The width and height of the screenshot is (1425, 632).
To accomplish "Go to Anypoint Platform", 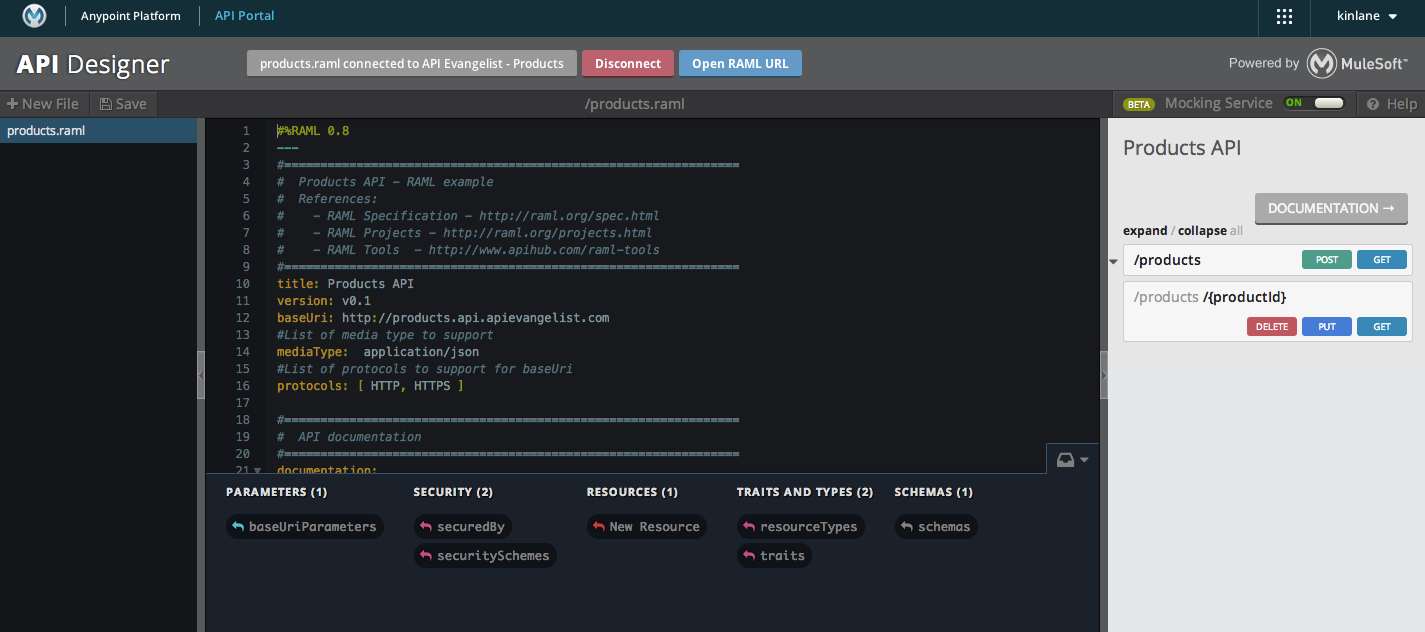I will click(131, 16).
